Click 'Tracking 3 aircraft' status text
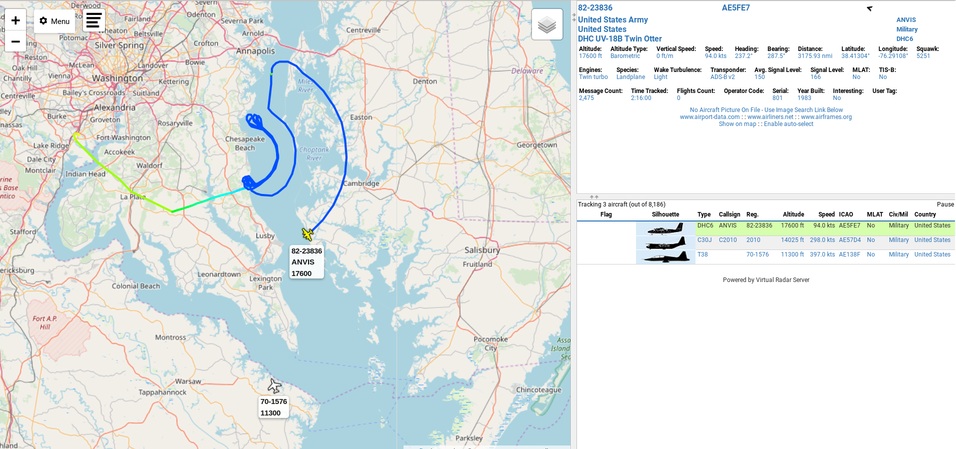 (x=621, y=204)
